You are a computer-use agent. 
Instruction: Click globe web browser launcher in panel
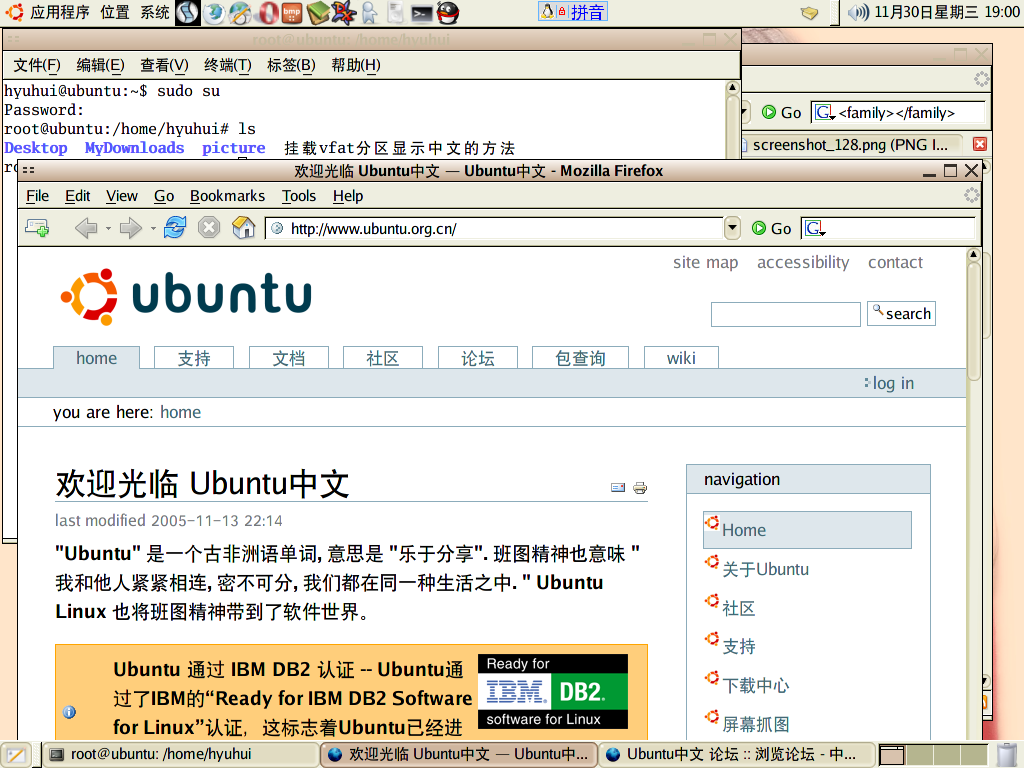(214, 12)
